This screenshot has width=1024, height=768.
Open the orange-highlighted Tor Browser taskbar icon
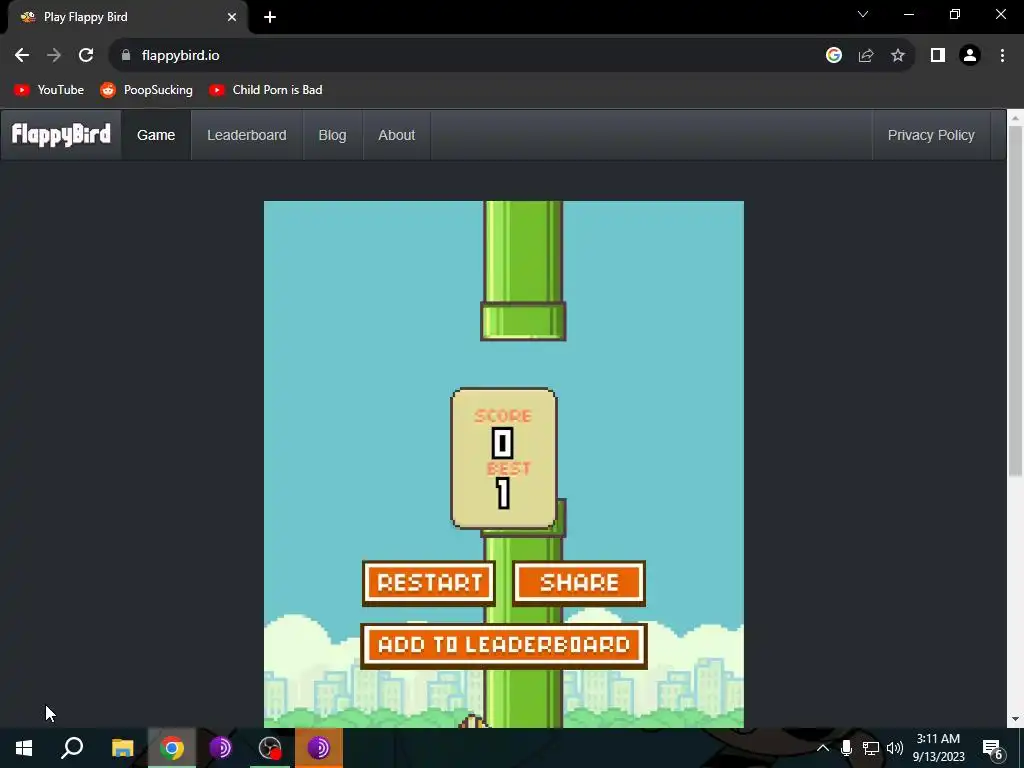(x=319, y=748)
